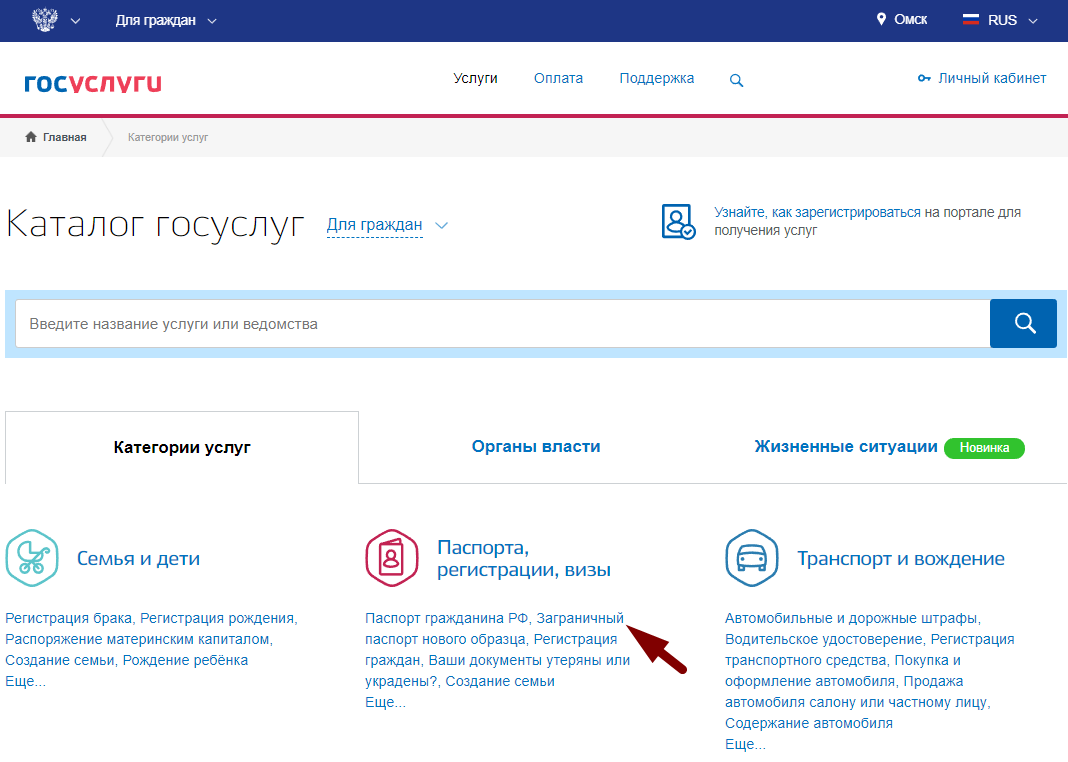Expand the top bar 'Для граждан' dropdown

point(165,20)
